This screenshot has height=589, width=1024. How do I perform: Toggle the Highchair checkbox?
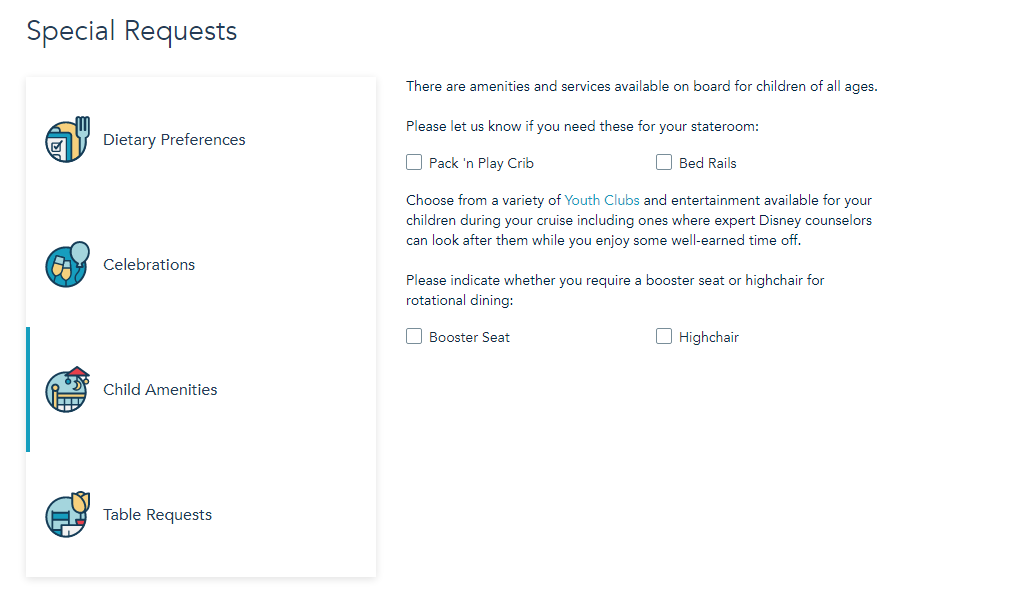[664, 337]
